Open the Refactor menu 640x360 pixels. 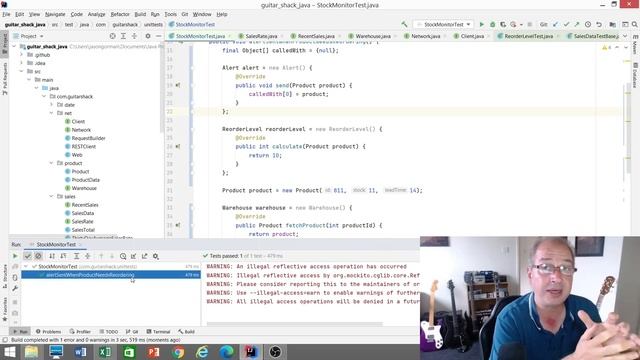pyautogui.click(x=120, y=14)
